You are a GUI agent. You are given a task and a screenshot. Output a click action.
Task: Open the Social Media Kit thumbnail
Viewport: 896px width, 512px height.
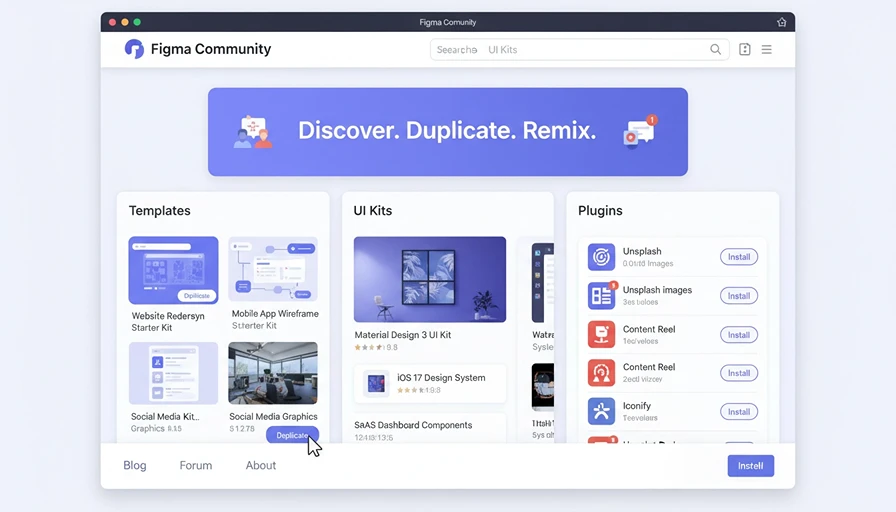(173, 373)
